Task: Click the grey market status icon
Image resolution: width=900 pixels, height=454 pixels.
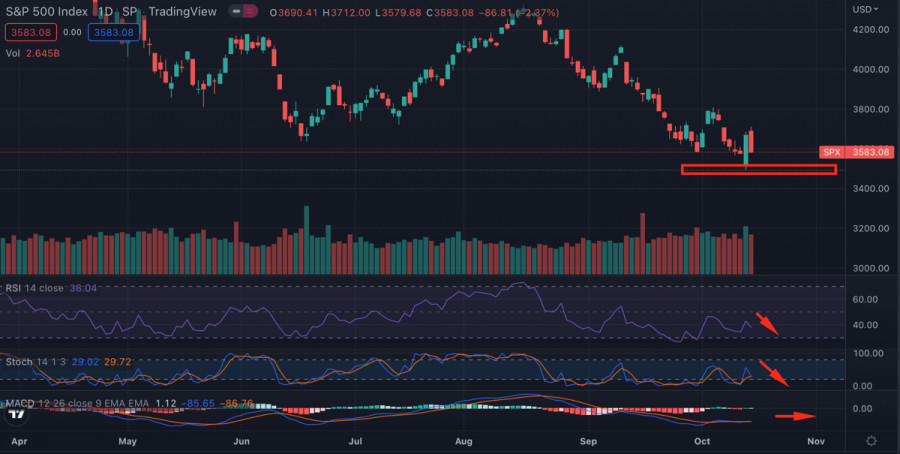Action: [236, 11]
